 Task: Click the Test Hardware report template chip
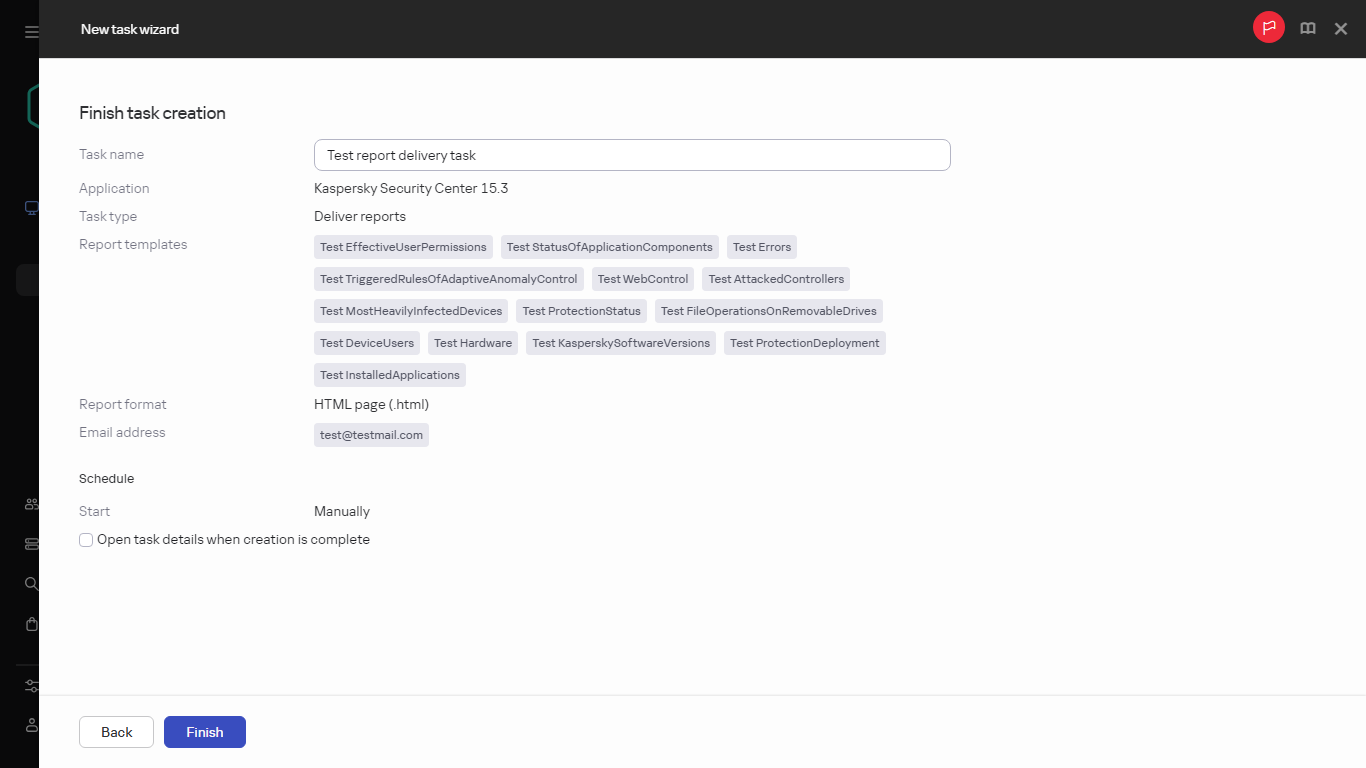472,343
